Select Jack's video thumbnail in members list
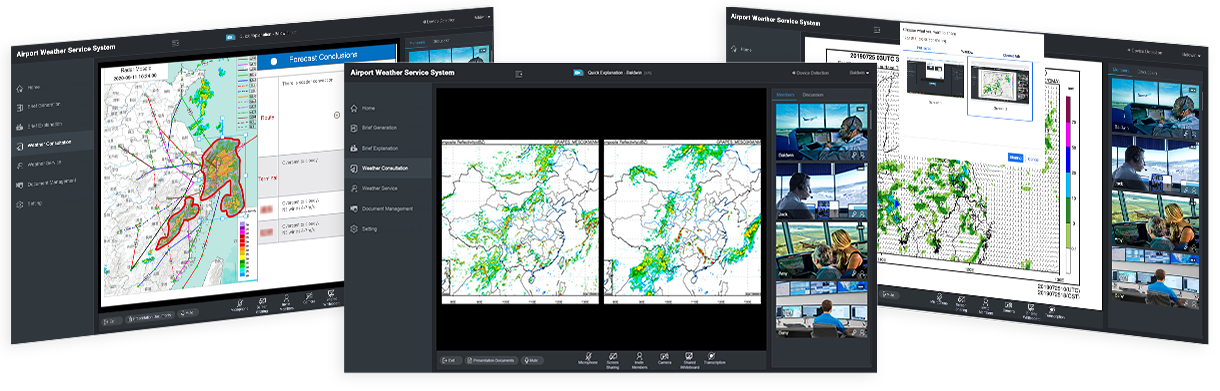Image resolution: width=1220 pixels, height=391 pixels. [821, 191]
